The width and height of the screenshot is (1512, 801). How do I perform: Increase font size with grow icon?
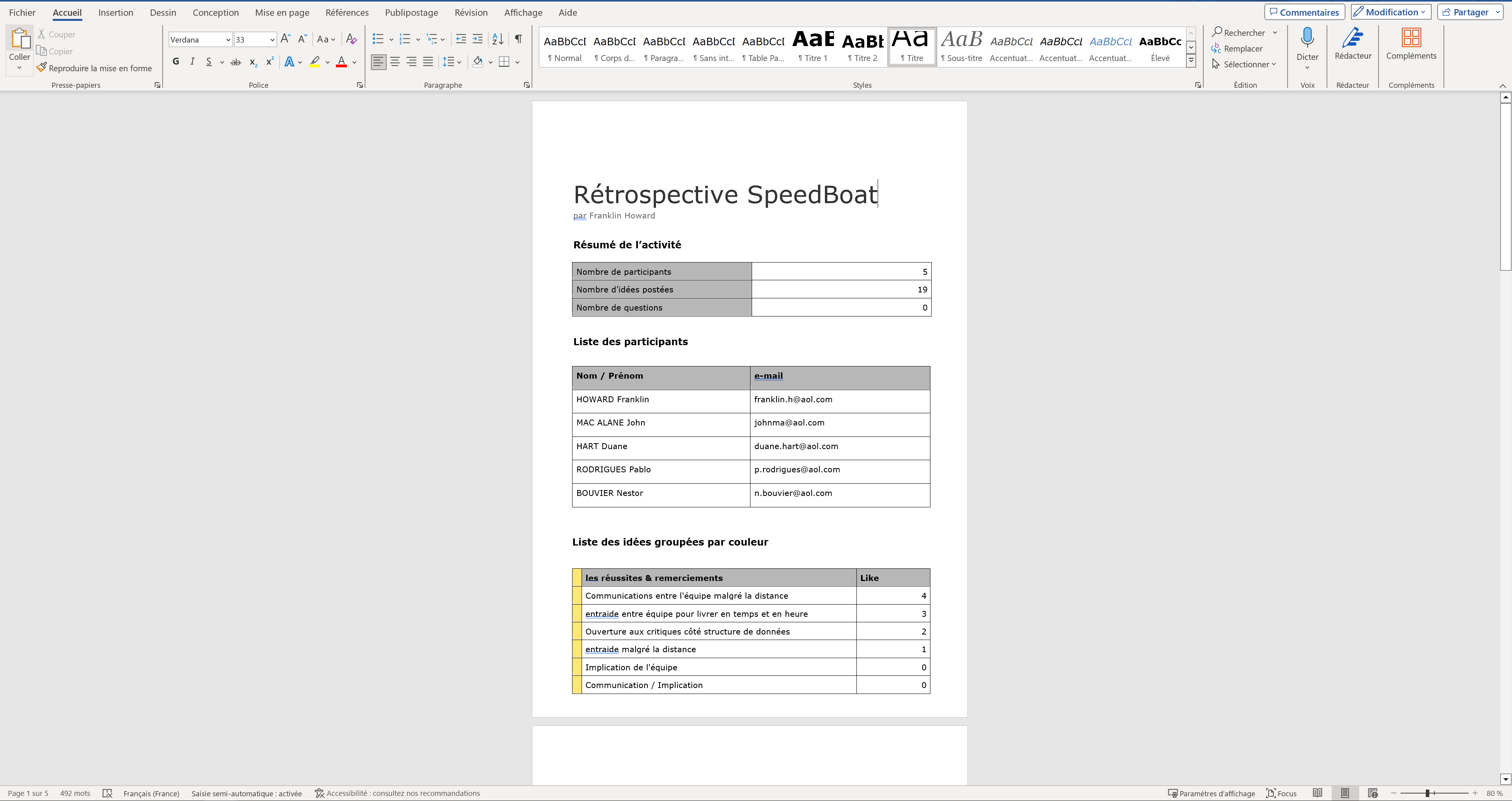point(285,39)
